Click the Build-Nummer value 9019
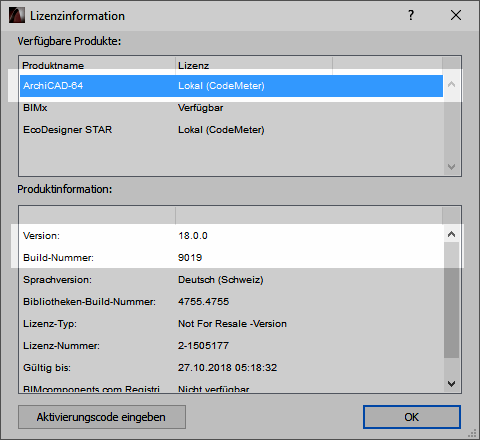 190,258
